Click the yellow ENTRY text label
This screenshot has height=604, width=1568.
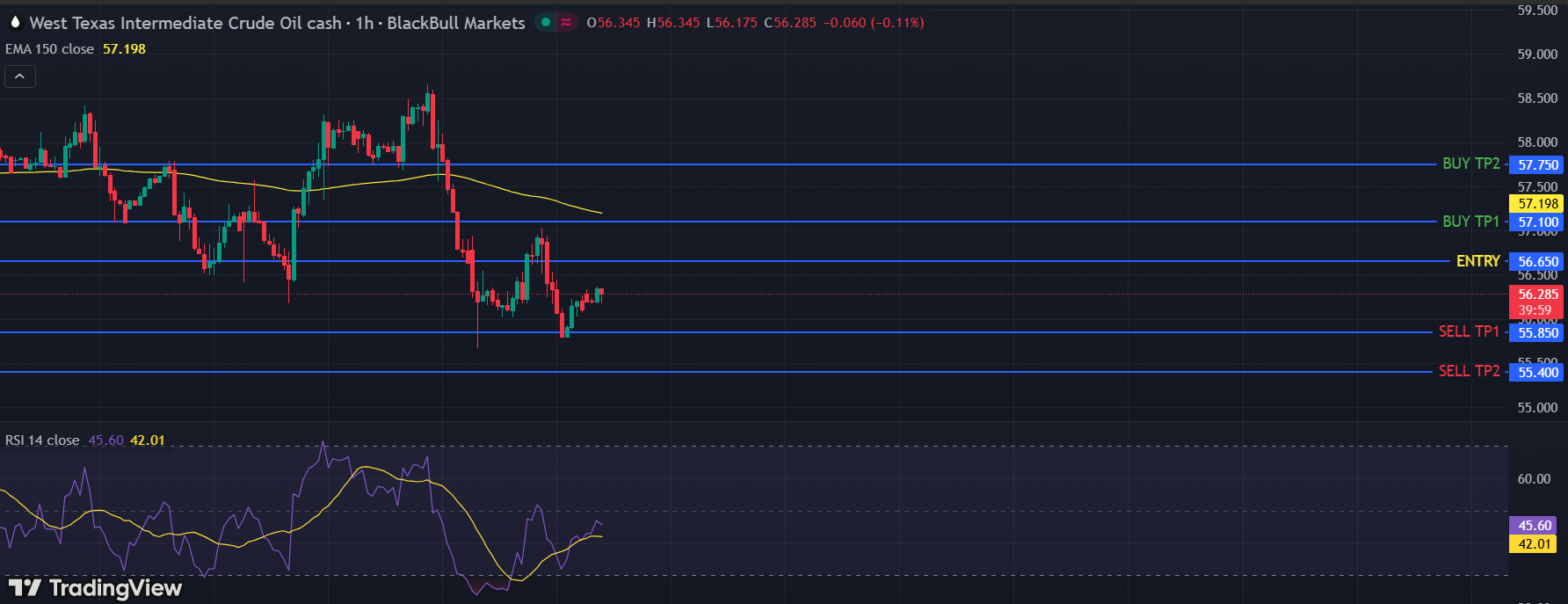pos(1477,261)
